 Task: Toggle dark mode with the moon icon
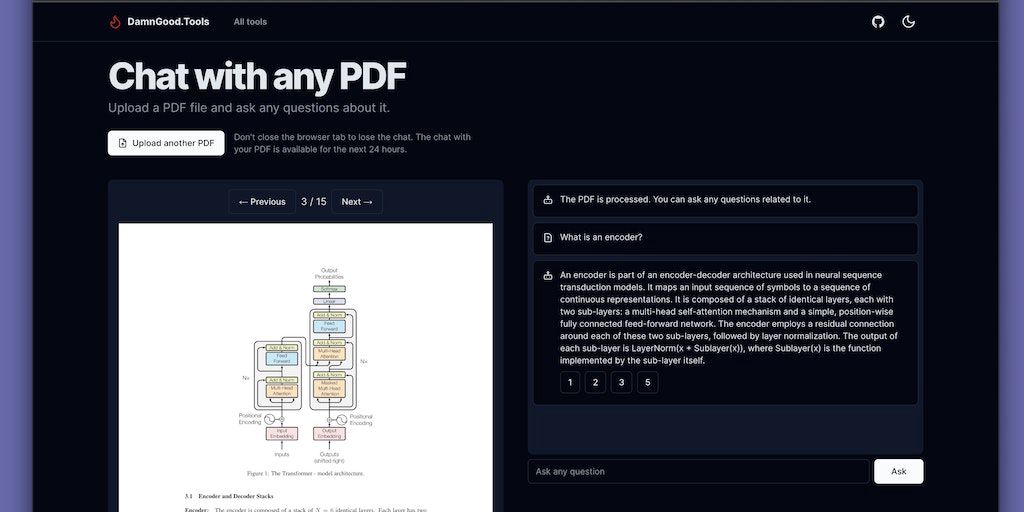pyautogui.click(x=908, y=22)
